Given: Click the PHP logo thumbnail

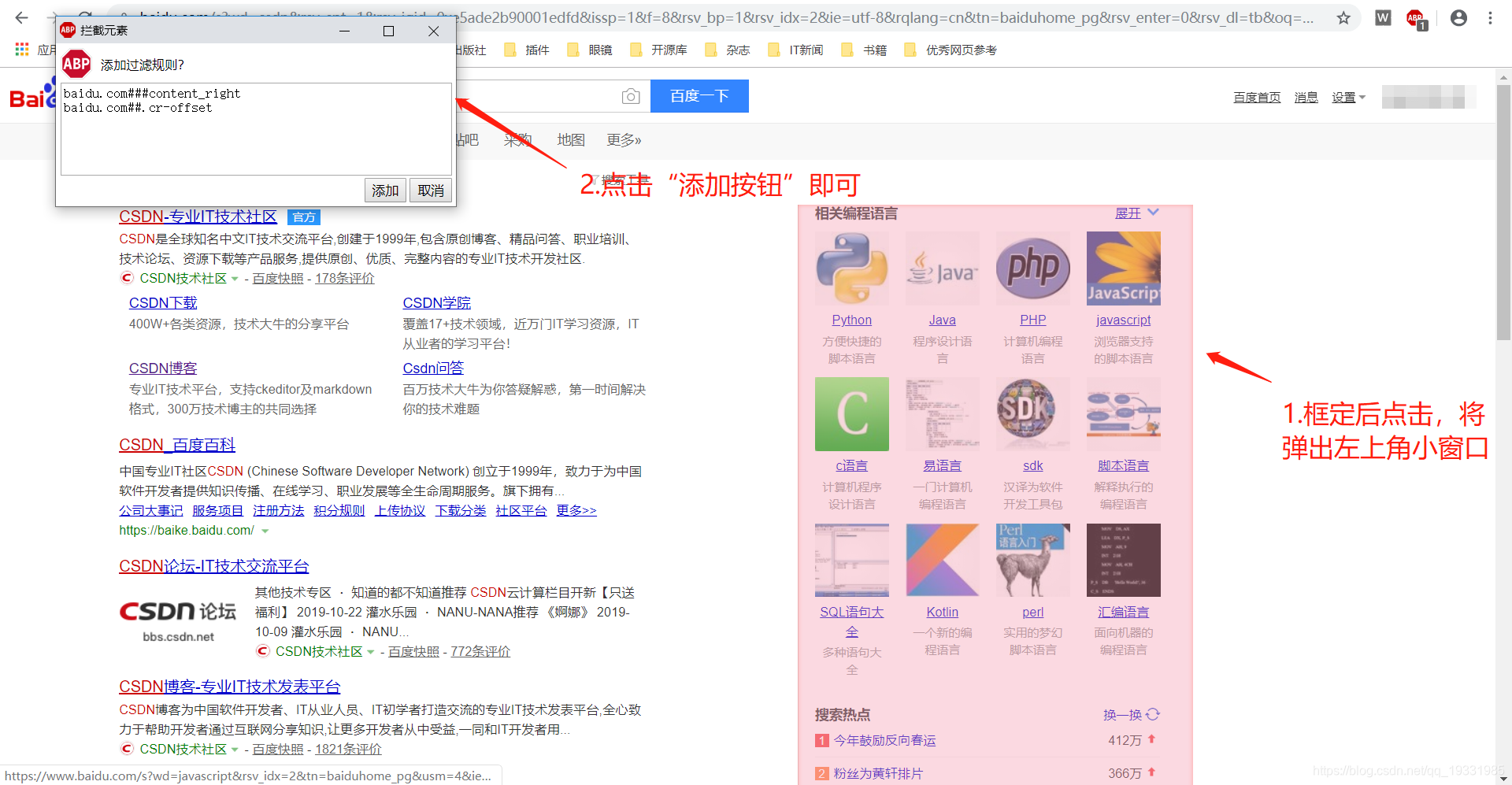Looking at the screenshot, I should coord(1033,268).
